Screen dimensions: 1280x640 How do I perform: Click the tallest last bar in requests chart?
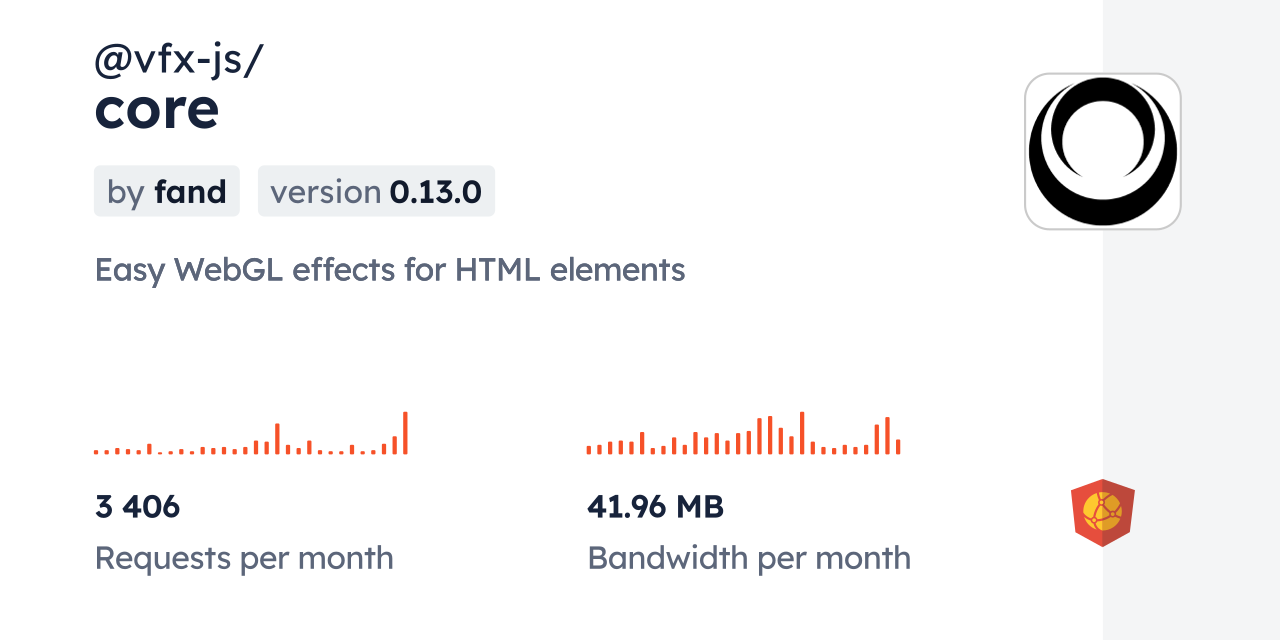tap(405, 433)
